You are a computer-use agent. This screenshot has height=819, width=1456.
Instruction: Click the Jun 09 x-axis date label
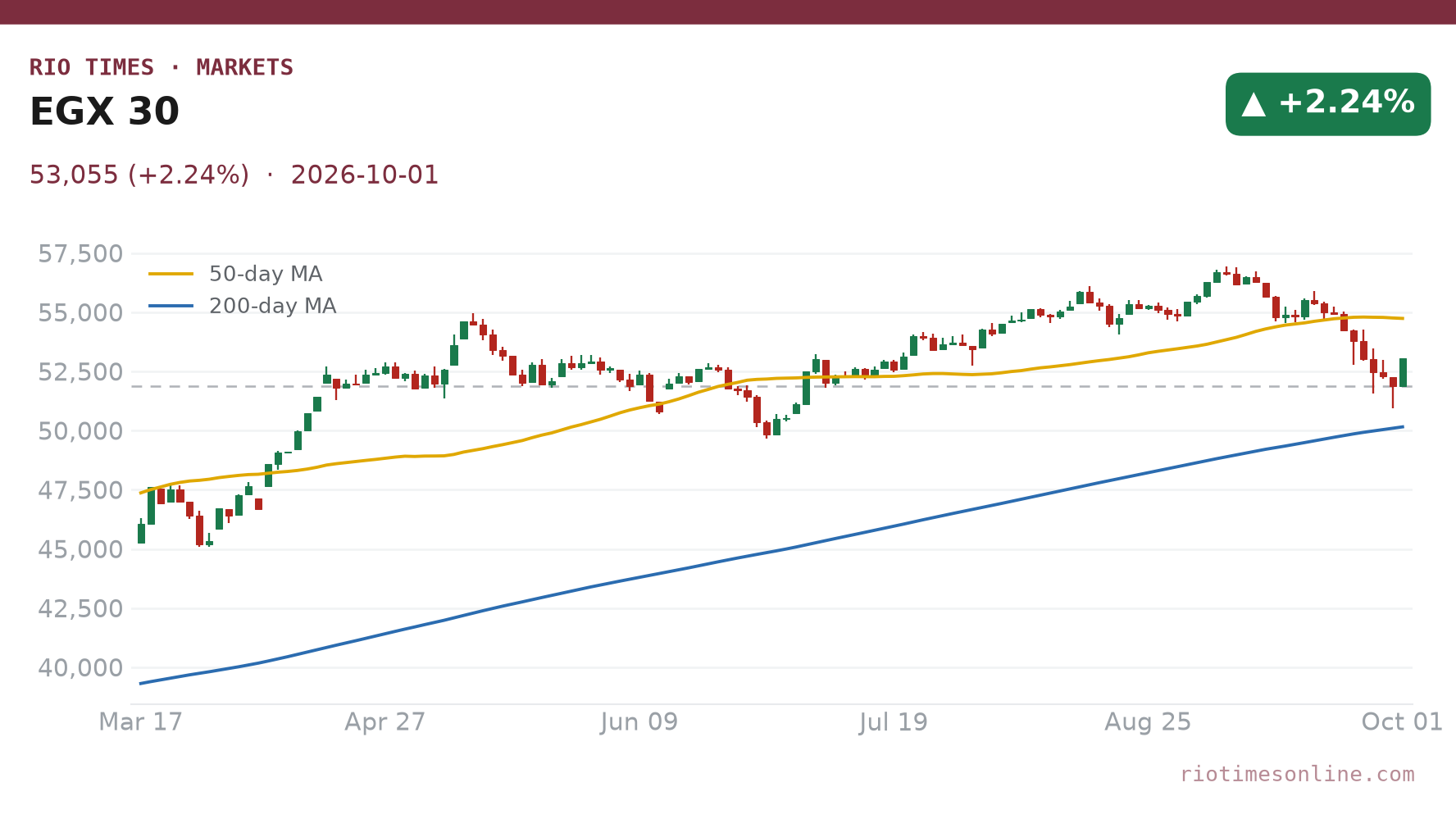639,722
